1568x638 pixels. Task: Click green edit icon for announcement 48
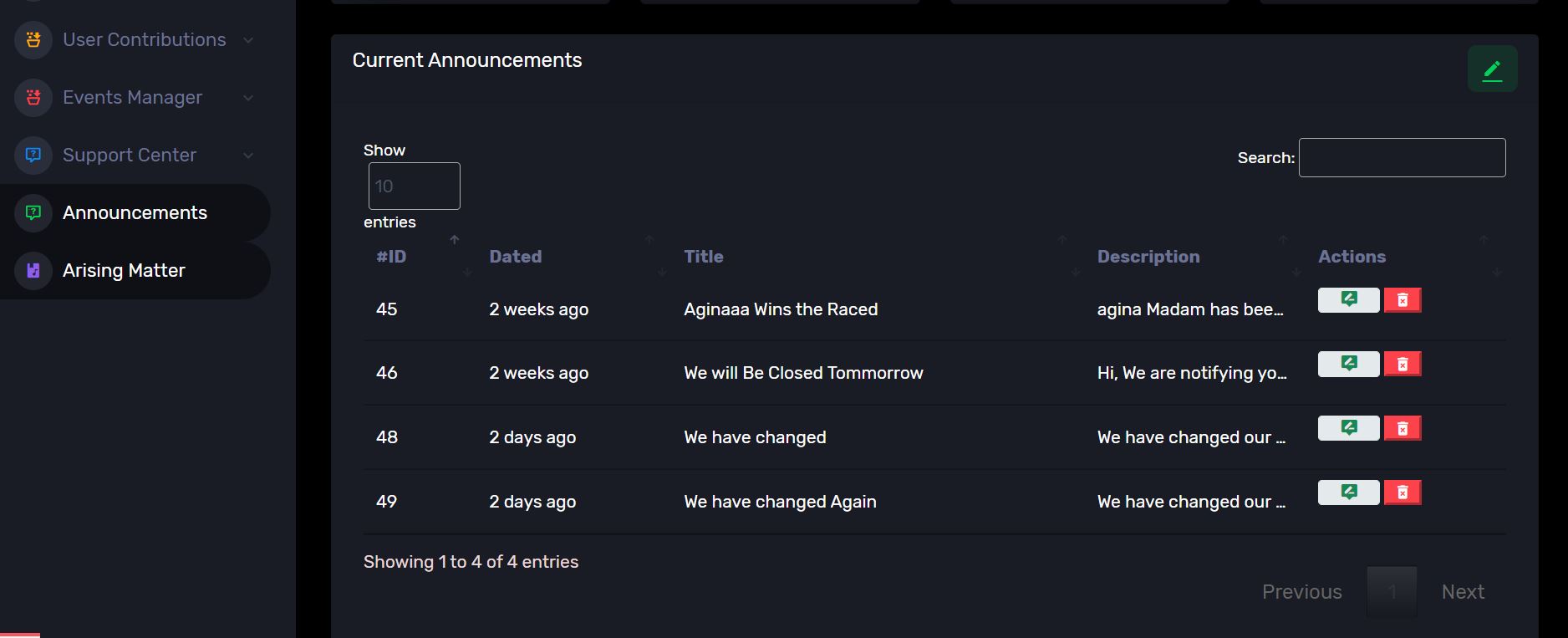(x=1348, y=428)
